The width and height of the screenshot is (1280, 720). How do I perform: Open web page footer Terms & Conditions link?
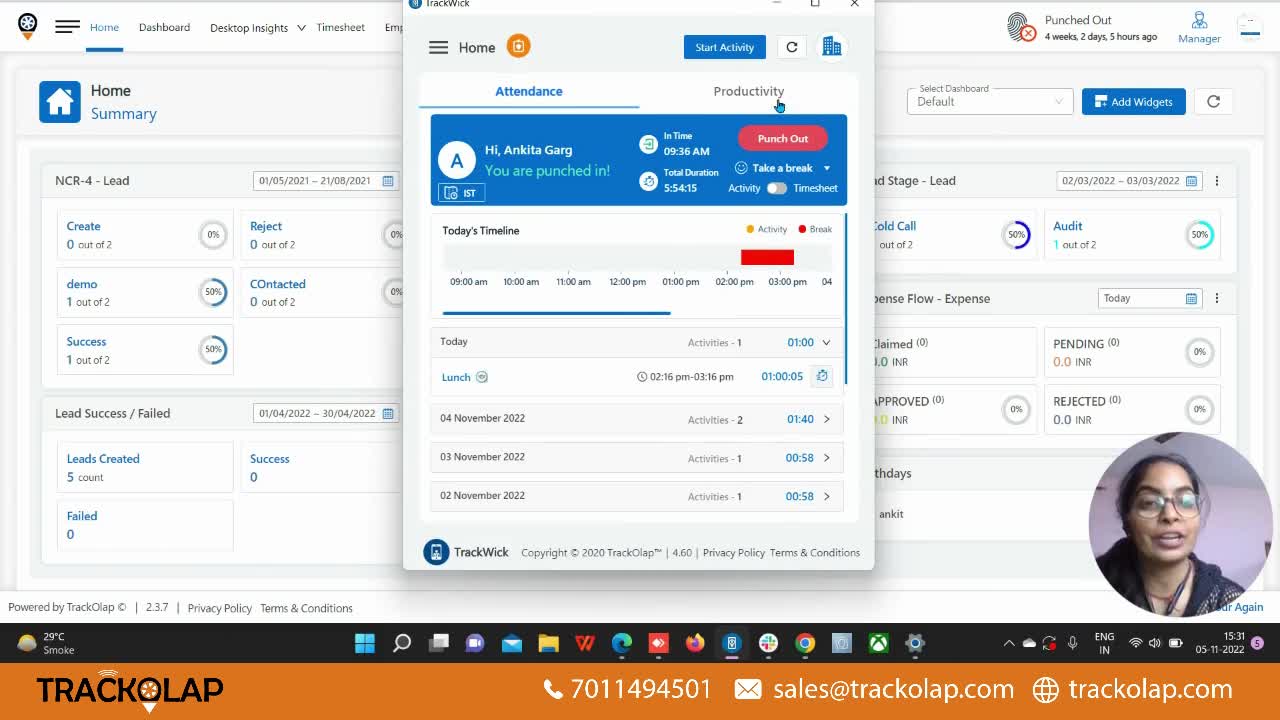coord(306,608)
